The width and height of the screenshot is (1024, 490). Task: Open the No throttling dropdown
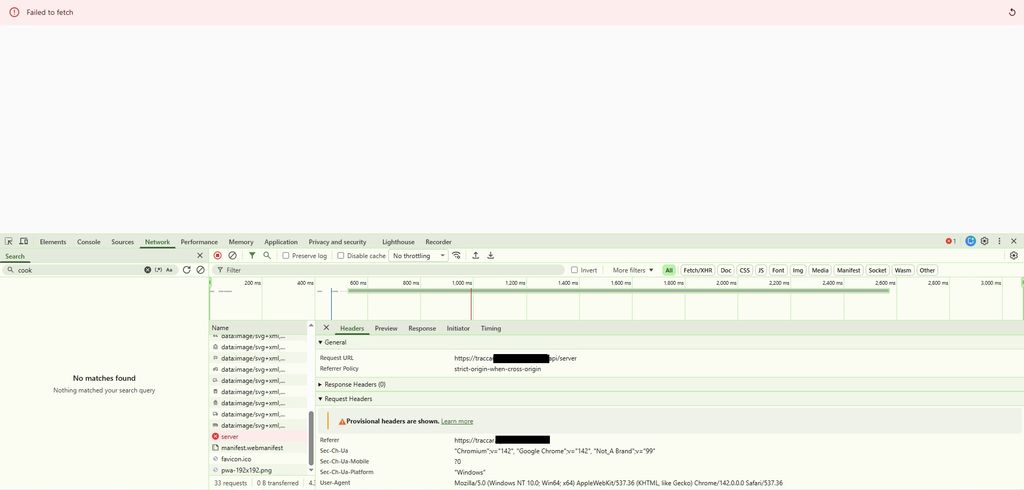coord(419,256)
